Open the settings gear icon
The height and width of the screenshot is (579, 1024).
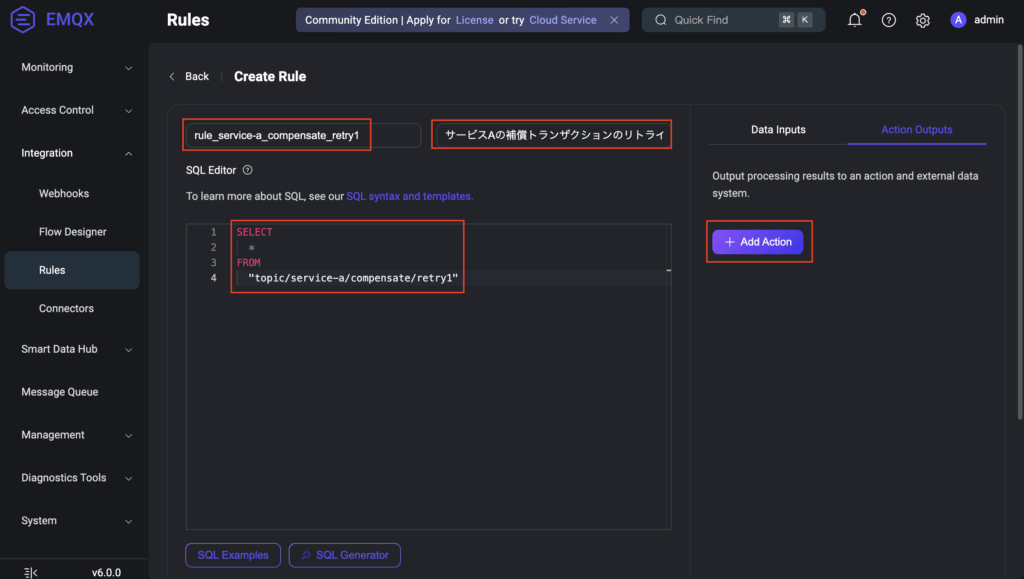click(922, 20)
